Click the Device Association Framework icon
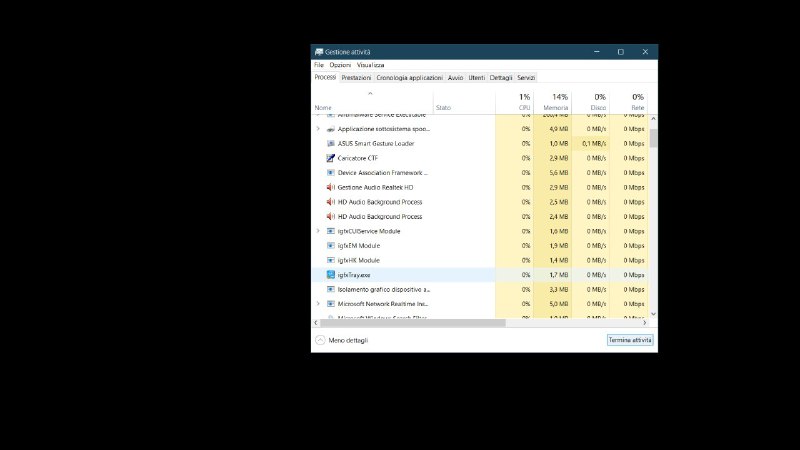The image size is (800, 450). [x=331, y=172]
